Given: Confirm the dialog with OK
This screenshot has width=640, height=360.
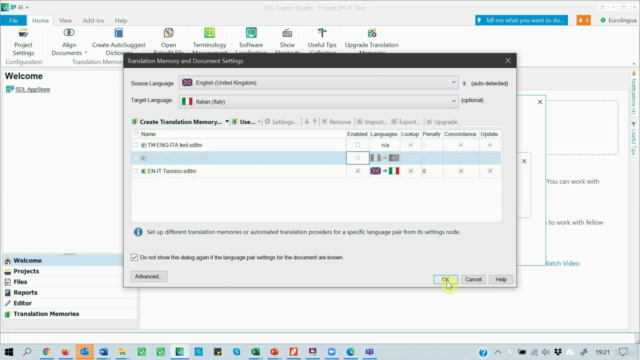Looking at the screenshot, I should [x=445, y=279].
